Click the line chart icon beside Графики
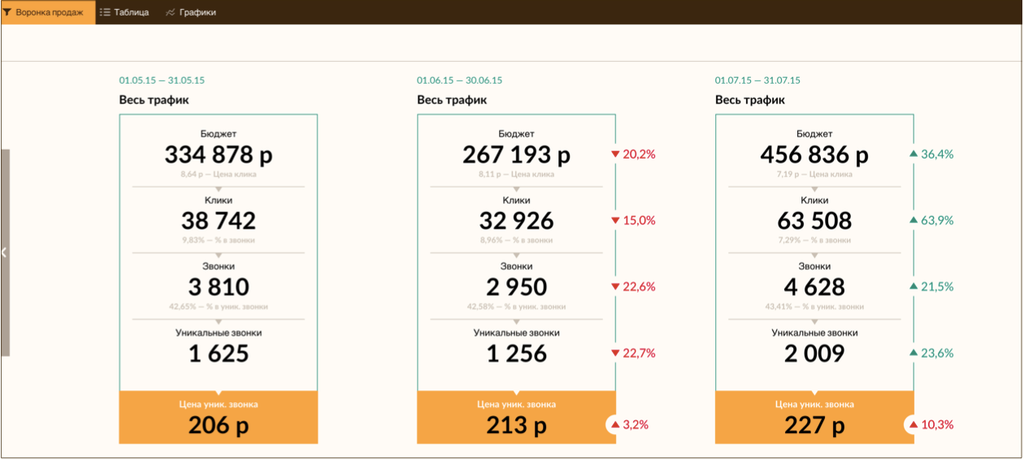The width and height of the screenshot is (1024, 460). tap(171, 12)
